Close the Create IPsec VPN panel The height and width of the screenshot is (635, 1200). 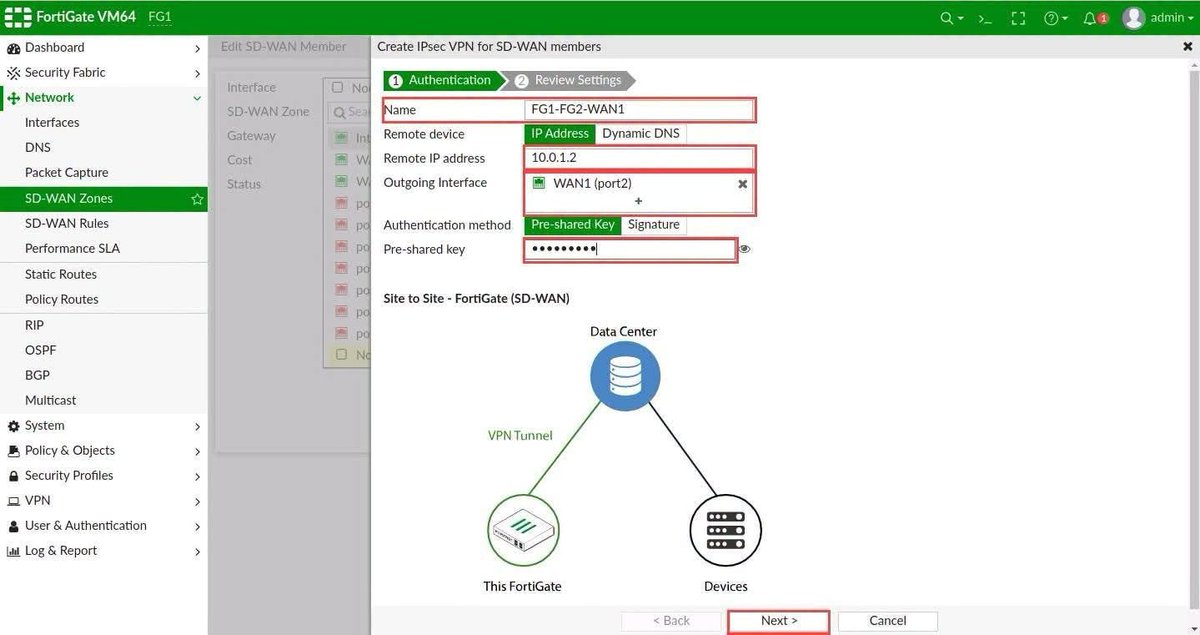pyautogui.click(x=1187, y=46)
